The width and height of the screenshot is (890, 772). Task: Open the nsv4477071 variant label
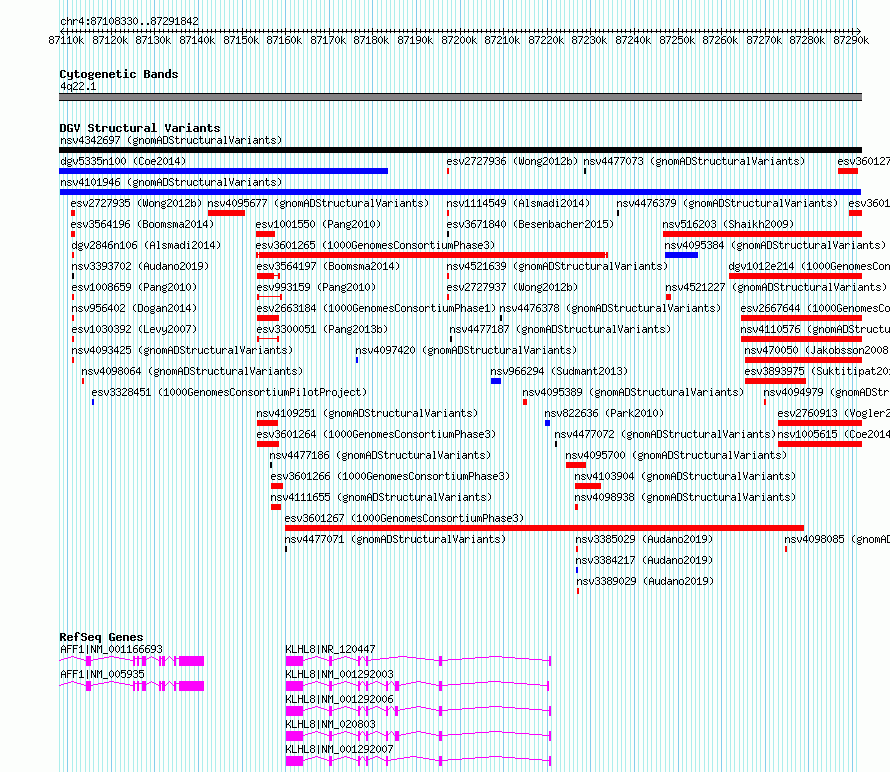click(x=395, y=539)
